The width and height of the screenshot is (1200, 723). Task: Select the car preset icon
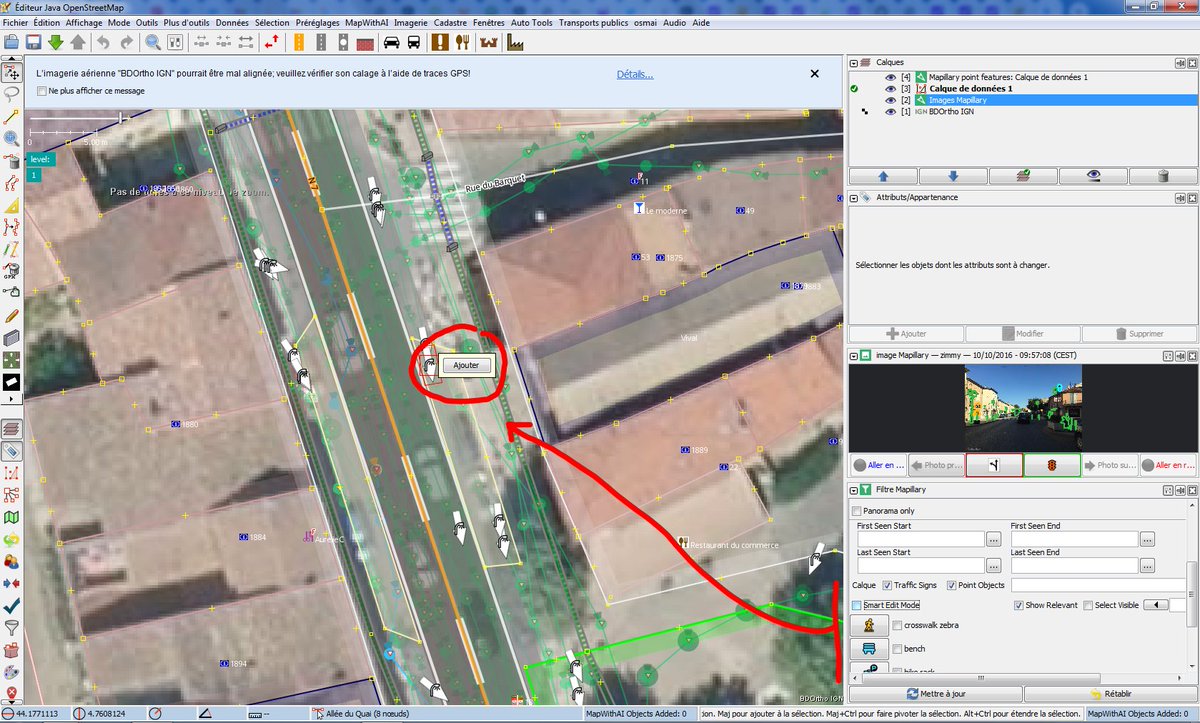pyautogui.click(x=390, y=42)
